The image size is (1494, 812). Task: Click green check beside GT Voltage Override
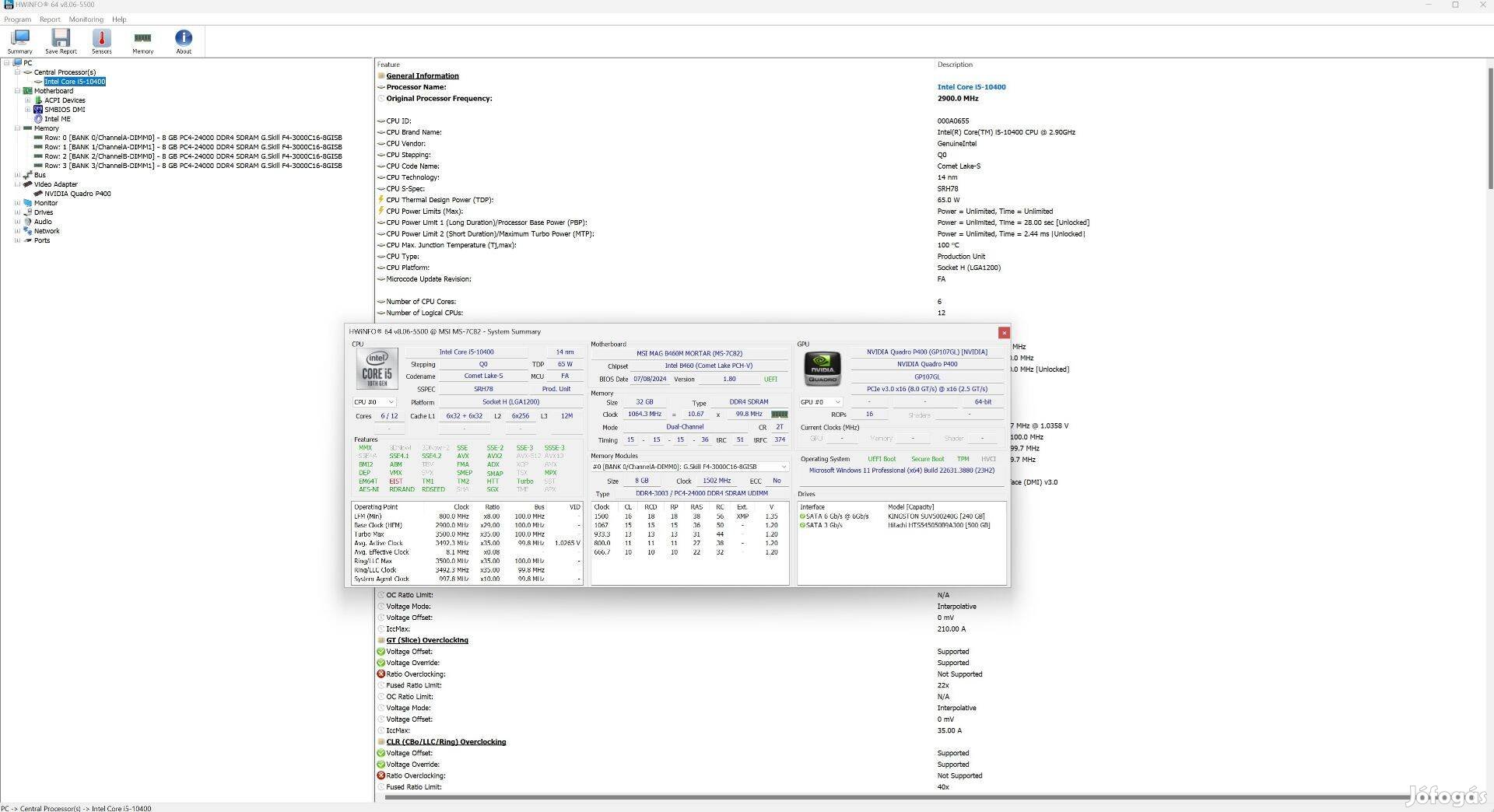[381, 663]
